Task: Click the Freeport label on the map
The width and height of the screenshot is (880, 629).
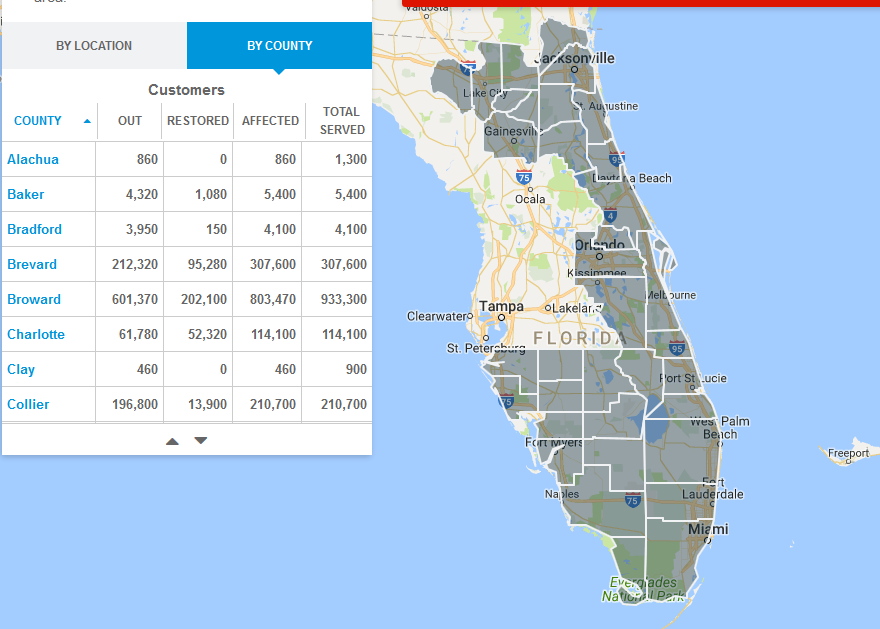Action: 849,453
